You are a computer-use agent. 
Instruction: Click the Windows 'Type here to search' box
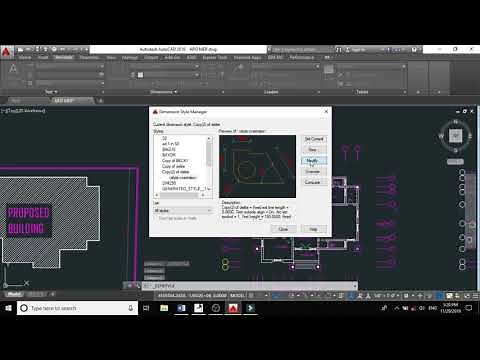click(x=77, y=308)
